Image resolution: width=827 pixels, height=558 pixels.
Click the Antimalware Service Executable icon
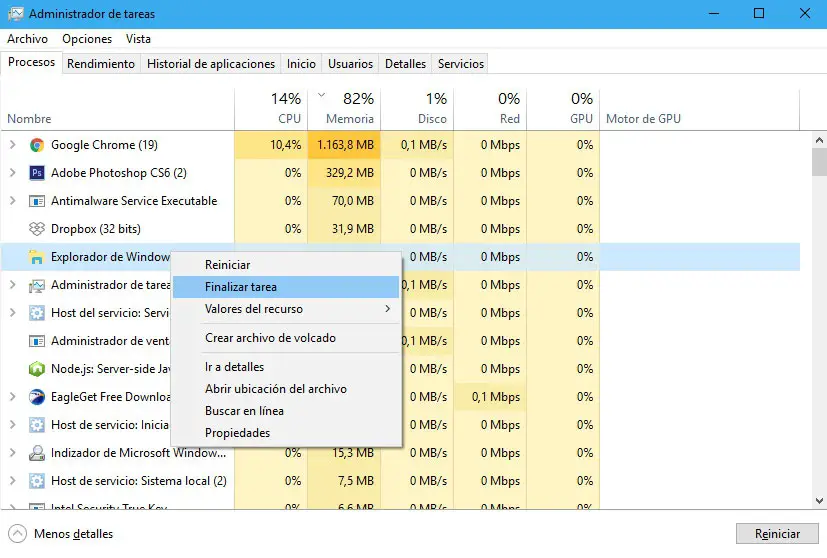[x=37, y=201]
